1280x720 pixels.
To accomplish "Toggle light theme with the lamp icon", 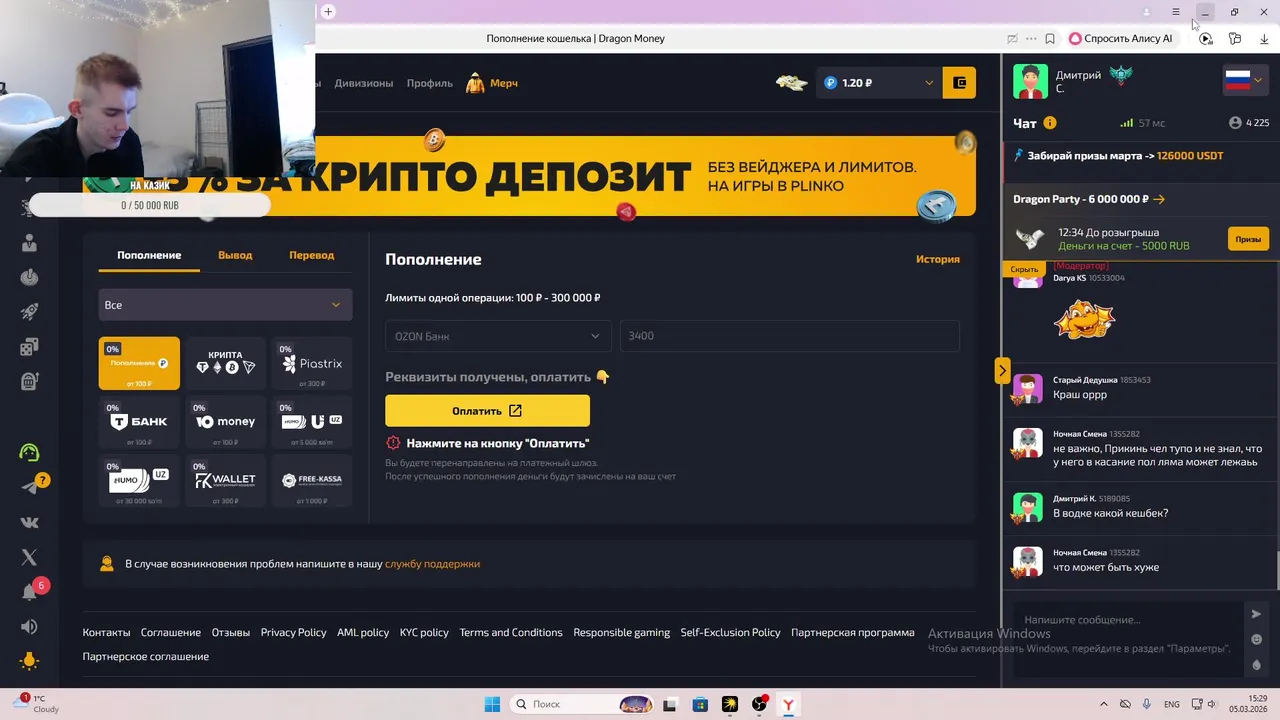I will tap(29, 661).
